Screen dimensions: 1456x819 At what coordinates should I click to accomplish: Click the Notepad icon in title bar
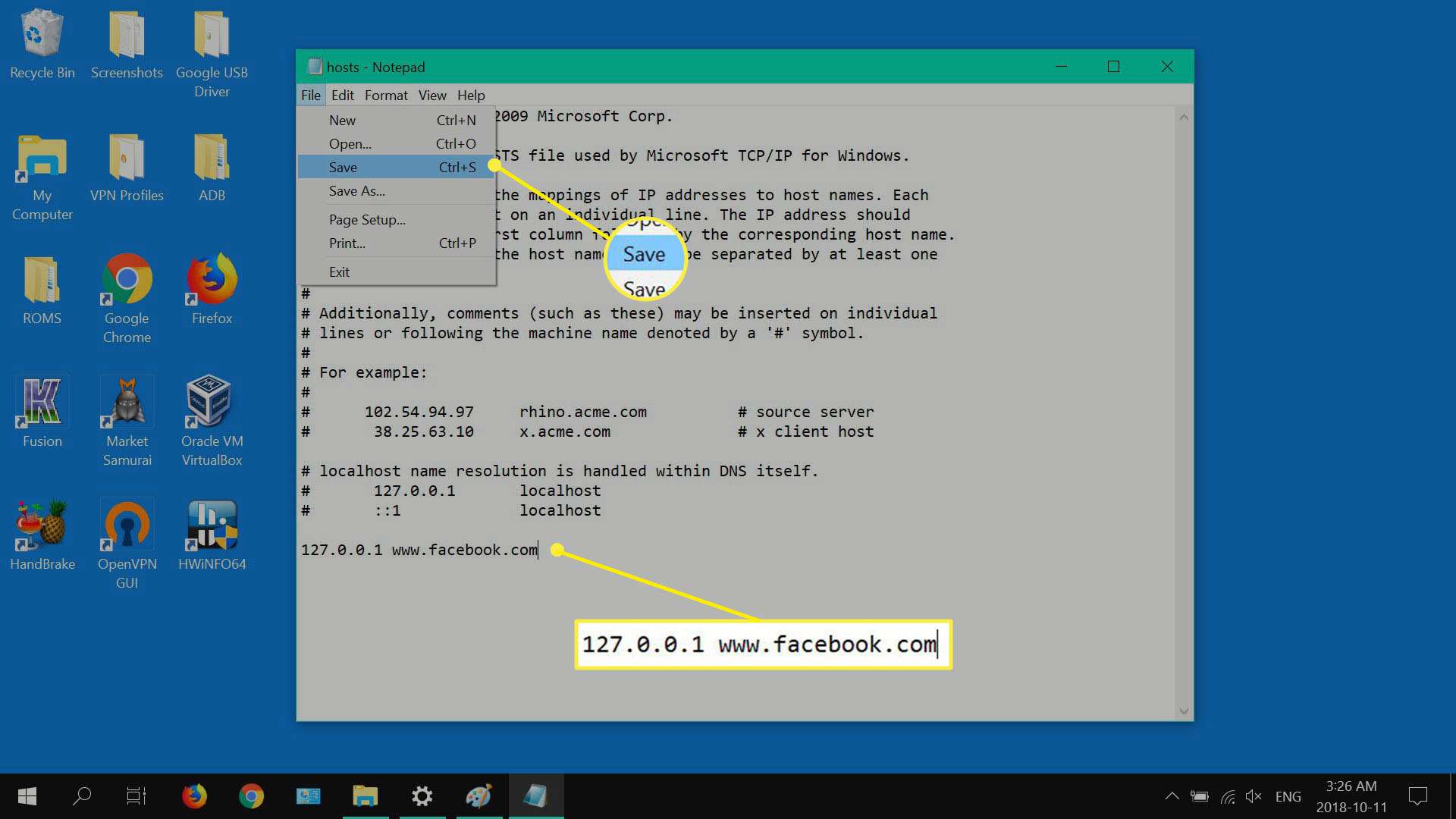click(314, 67)
